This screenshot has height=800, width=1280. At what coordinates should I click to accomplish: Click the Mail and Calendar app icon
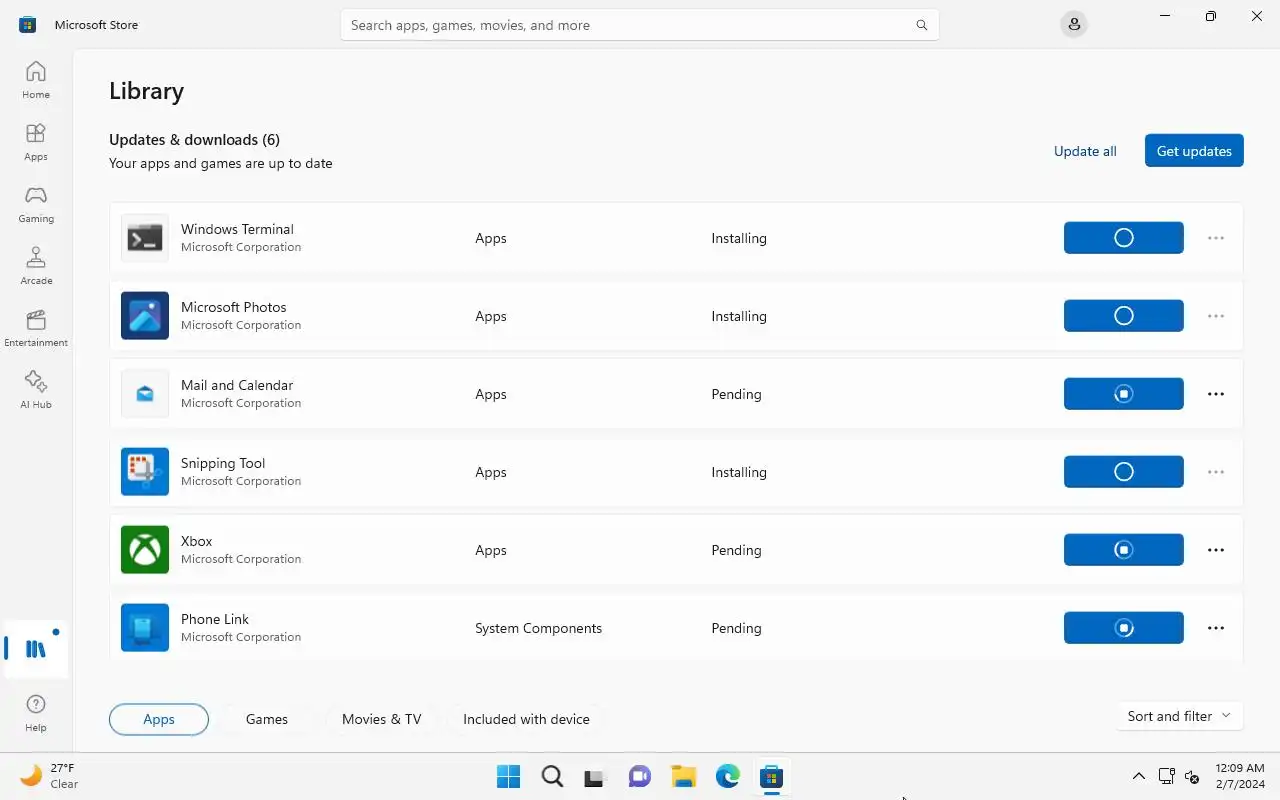coord(145,394)
